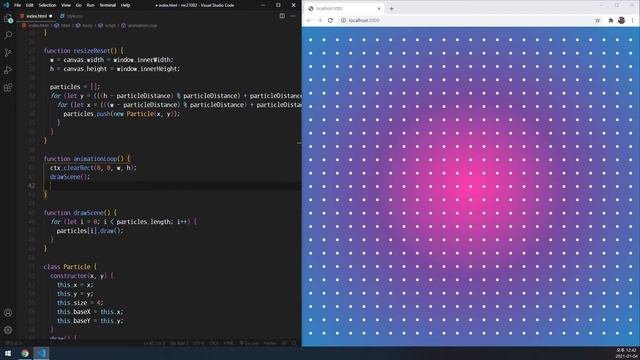Viewport: 640px width, 360px height.
Task: Open Chrome's three-dot menu
Action: (x=632, y=20)
